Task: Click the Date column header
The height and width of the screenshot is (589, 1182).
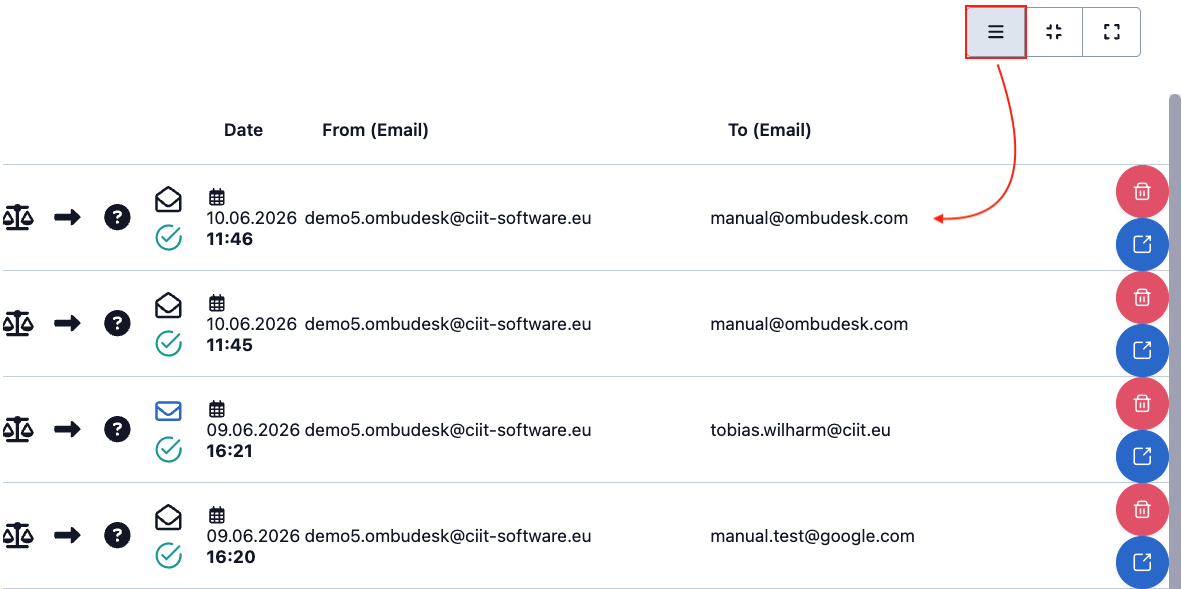Action: click(243, 130)
